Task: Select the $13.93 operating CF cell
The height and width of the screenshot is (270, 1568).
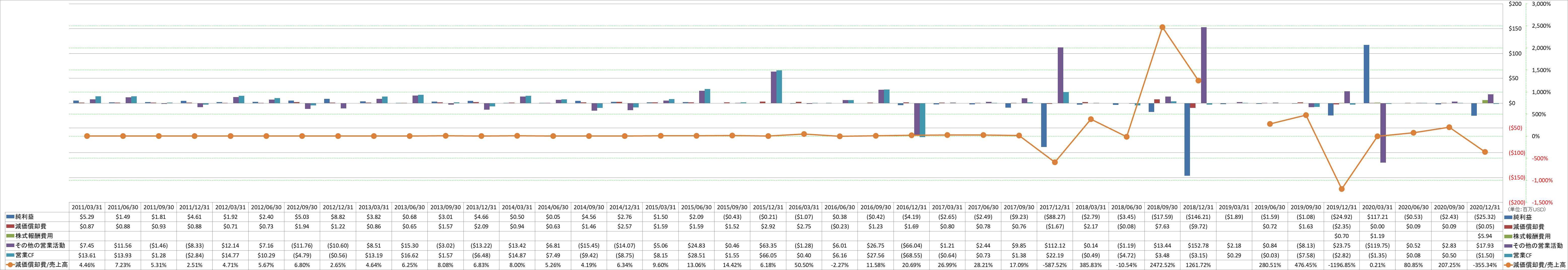Action: [123, 255]
